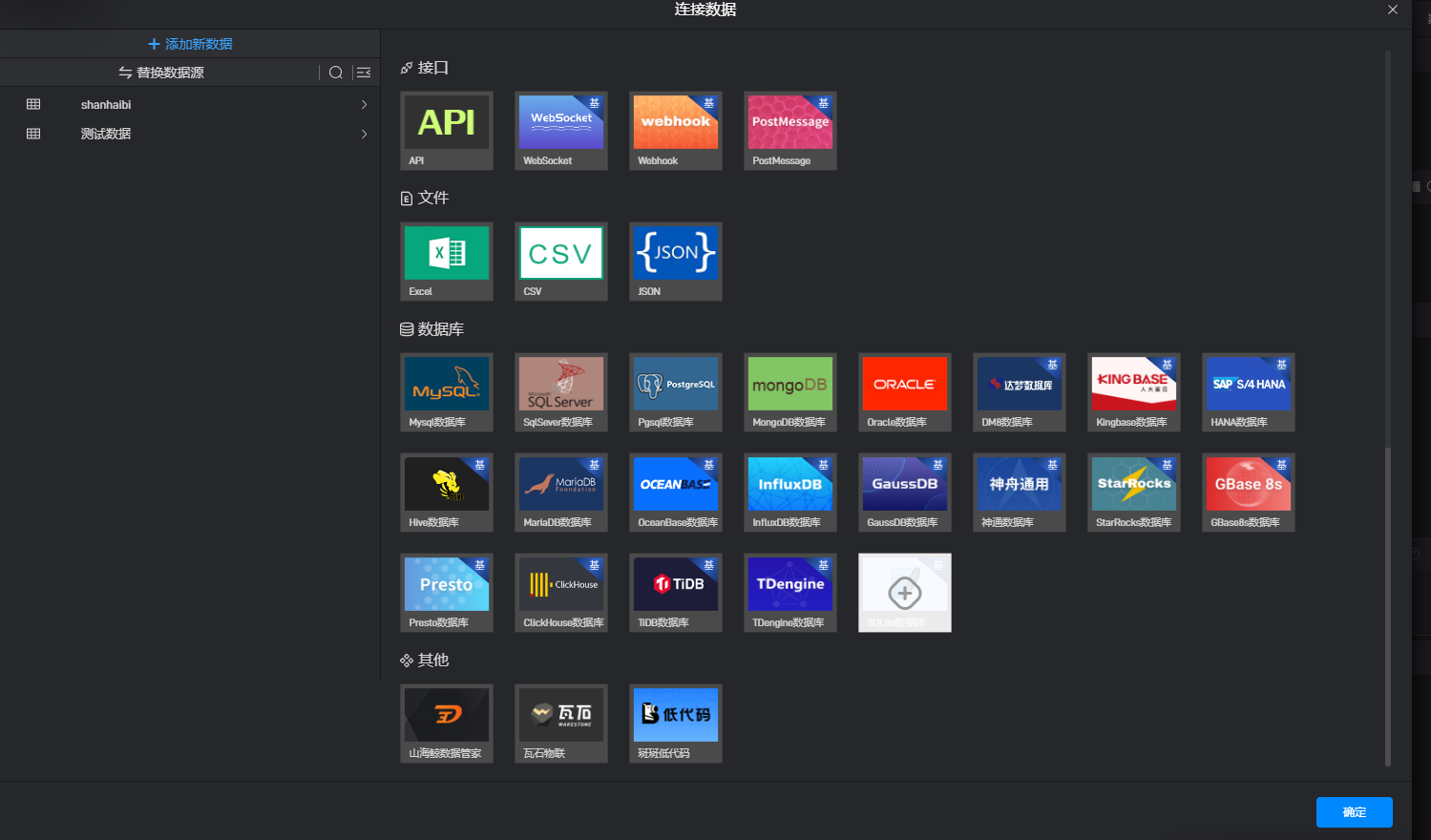Screen dimensions: 1431x840
Task: Pick the Oracle database tile
Action: [x=905, y=392]
